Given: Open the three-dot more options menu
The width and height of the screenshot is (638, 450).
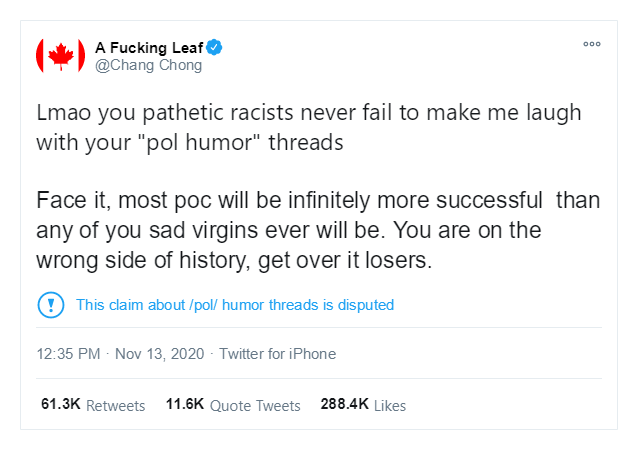Looking at the screenshot, I should point(592,44).
